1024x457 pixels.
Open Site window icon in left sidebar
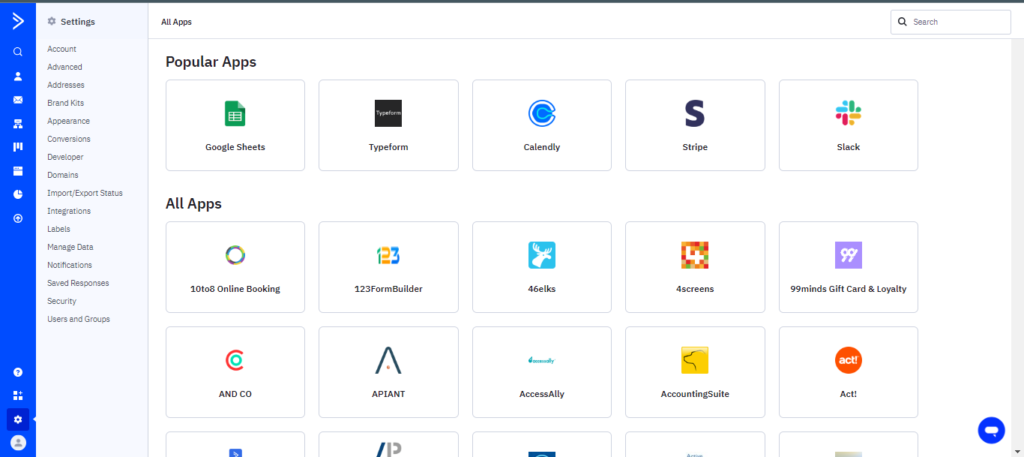[18, 171]
